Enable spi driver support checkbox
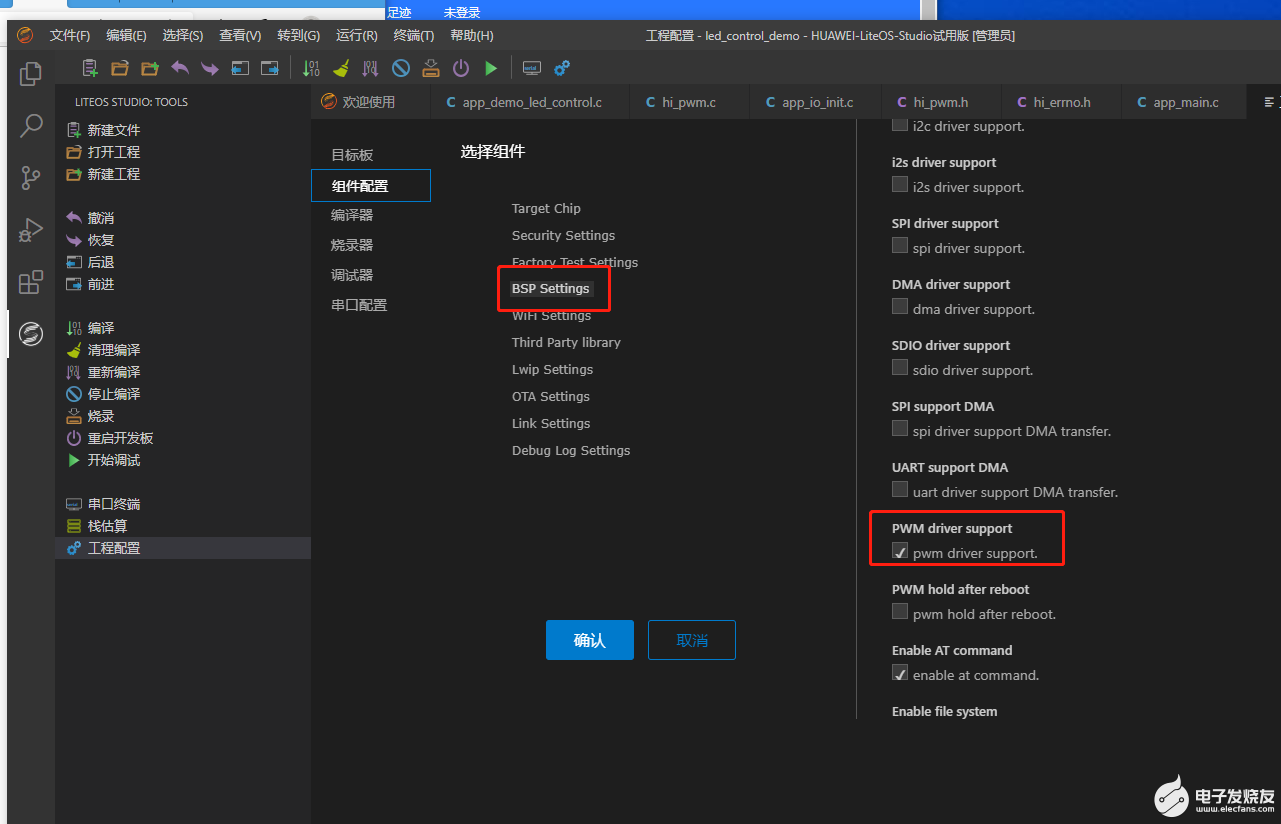 pos(900,246)
